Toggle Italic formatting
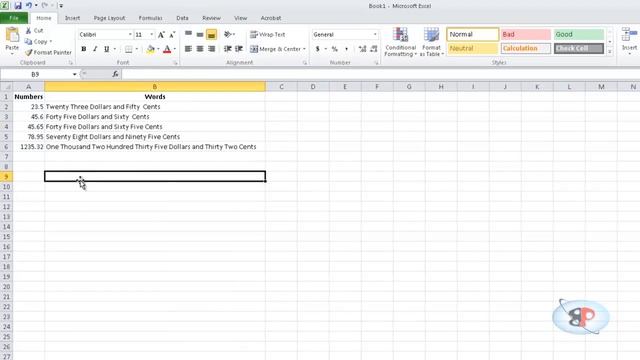The height and width of the screenshot is (360, 640). (95, 49)
